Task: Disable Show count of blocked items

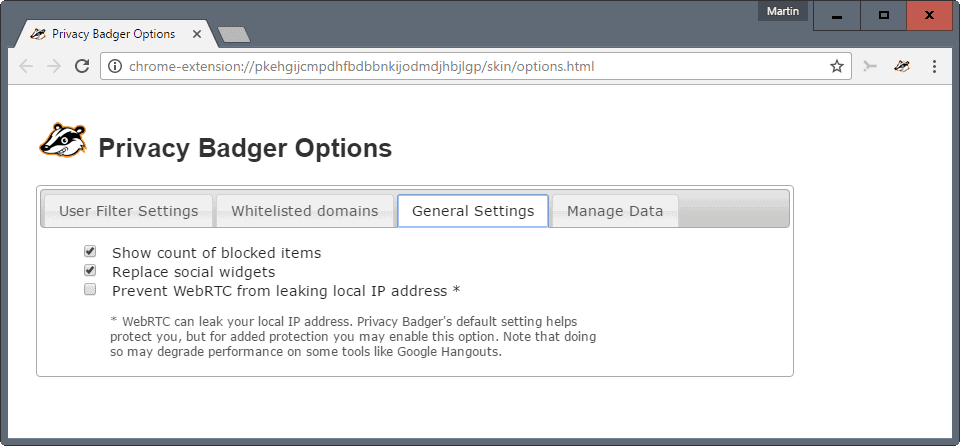Action: 90,252
